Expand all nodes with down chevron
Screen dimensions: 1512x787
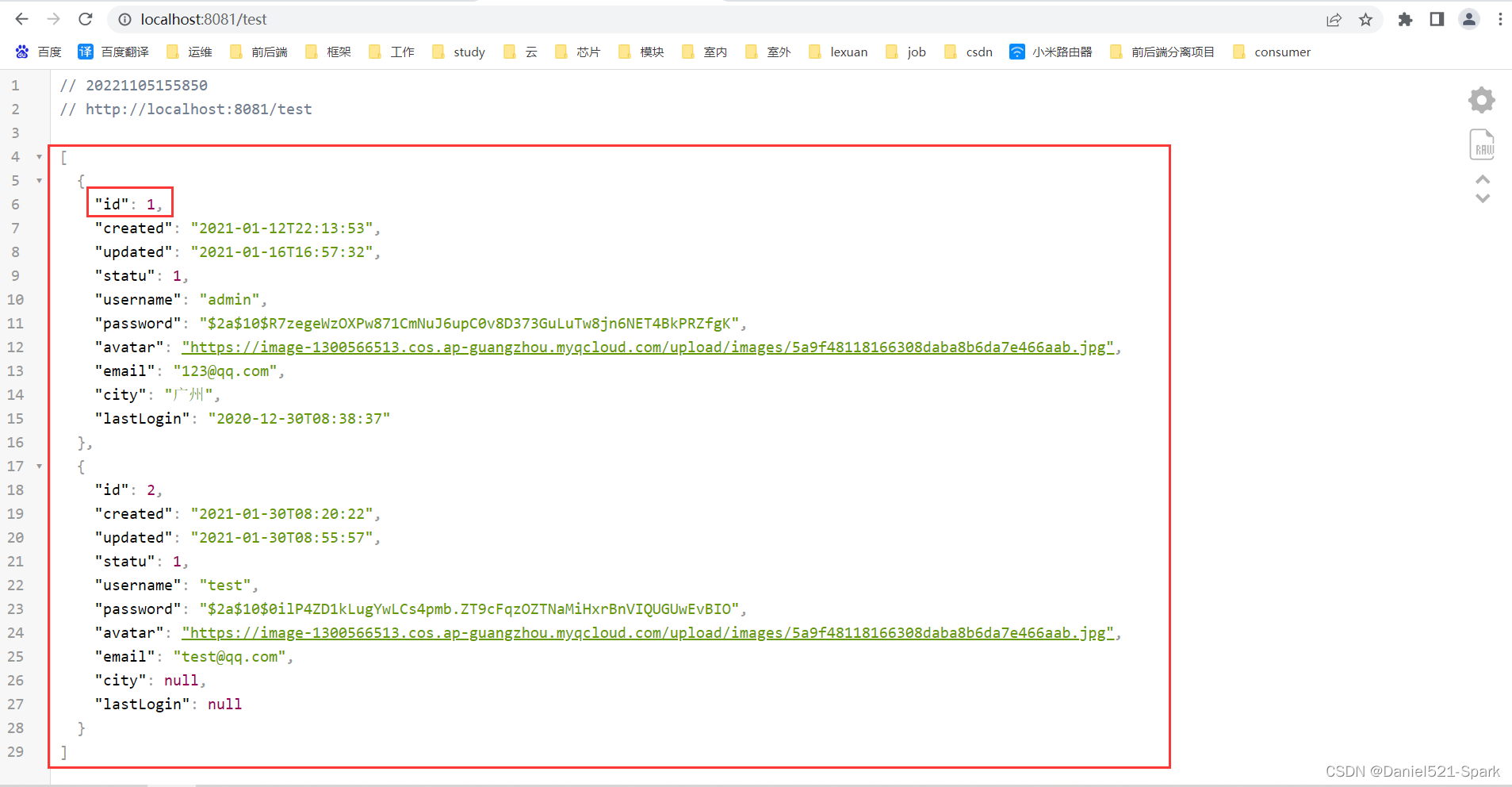coord(1483,198)
